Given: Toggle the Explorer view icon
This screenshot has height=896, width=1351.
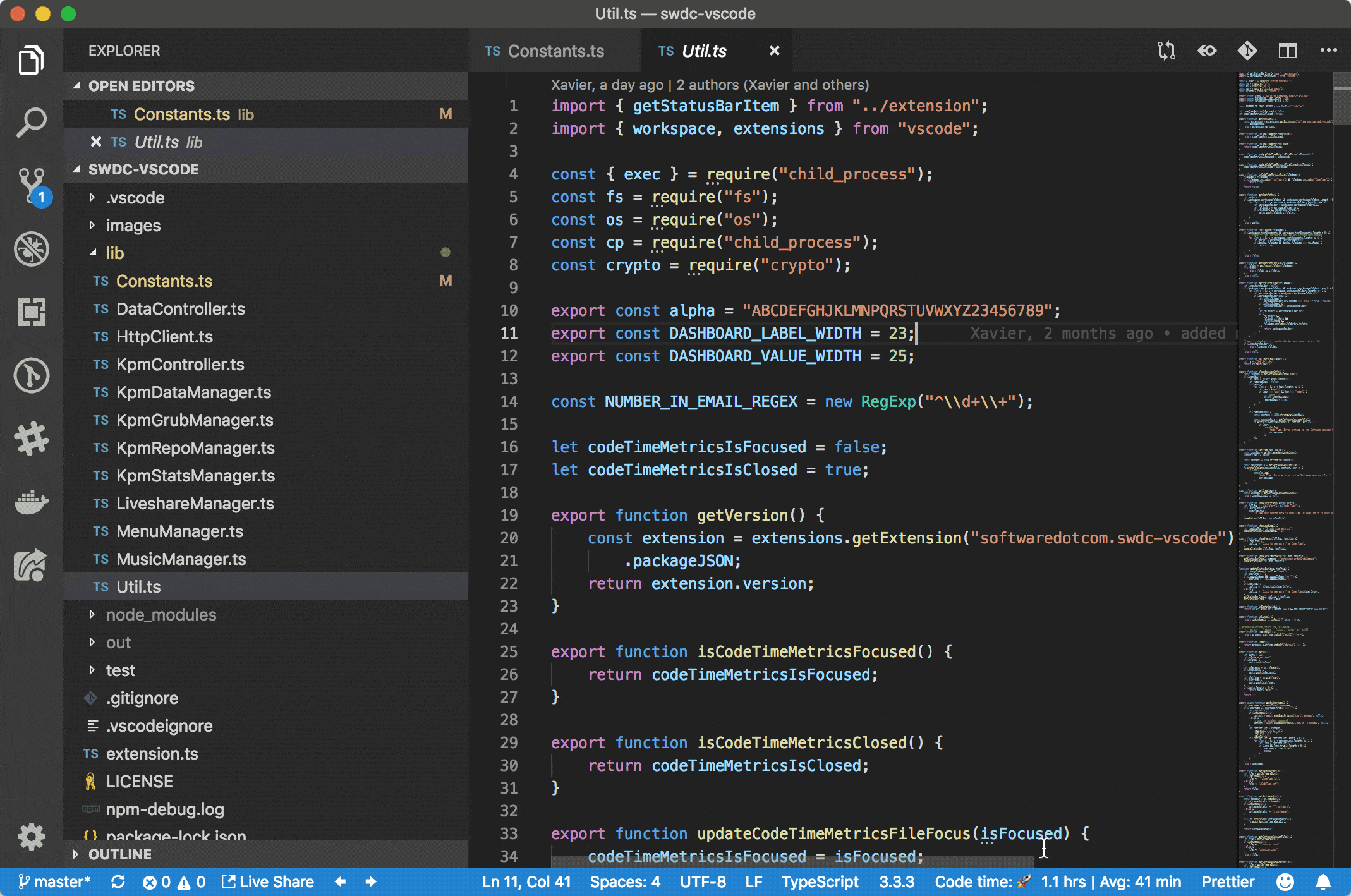Looking at the screenshot, I should 31,59.
